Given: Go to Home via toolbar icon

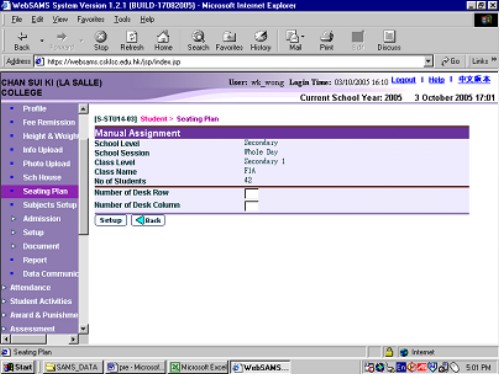Looking at the screenshot, I should [x=163, y=41].
